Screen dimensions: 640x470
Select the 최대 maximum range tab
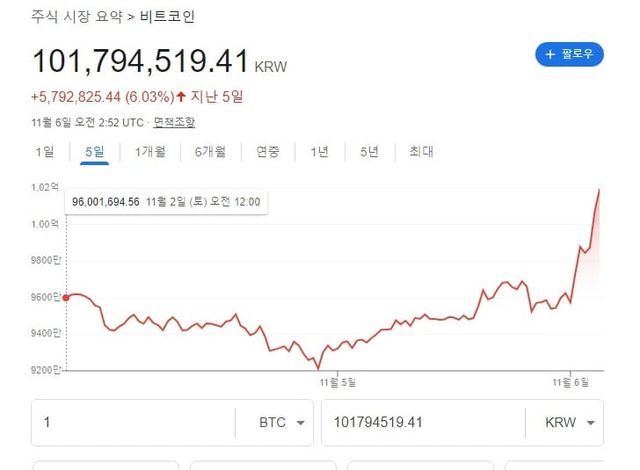[x=420, y=152]
